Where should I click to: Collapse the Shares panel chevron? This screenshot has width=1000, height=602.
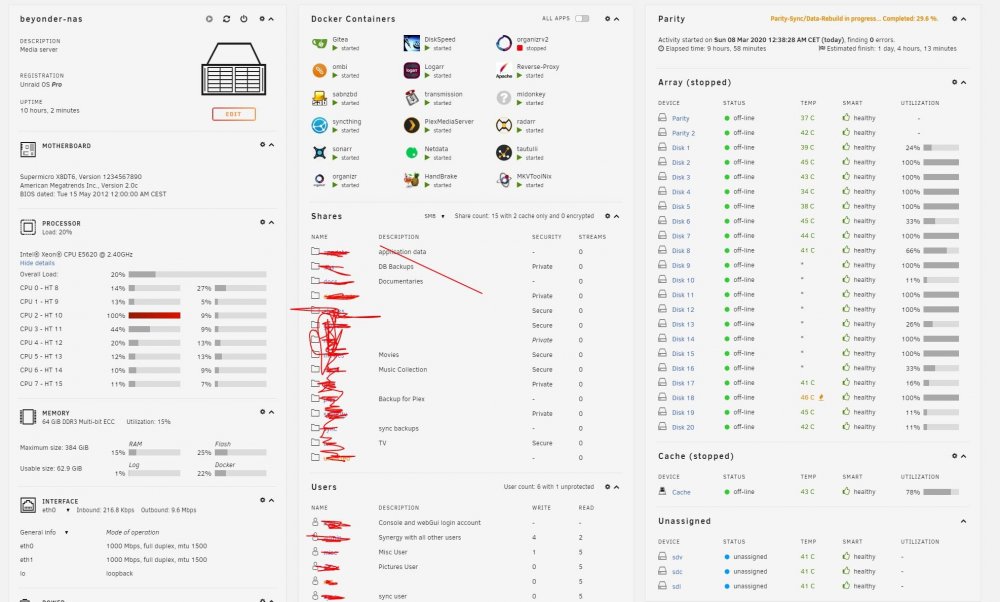pyautogui.click(x=616, y=216)
